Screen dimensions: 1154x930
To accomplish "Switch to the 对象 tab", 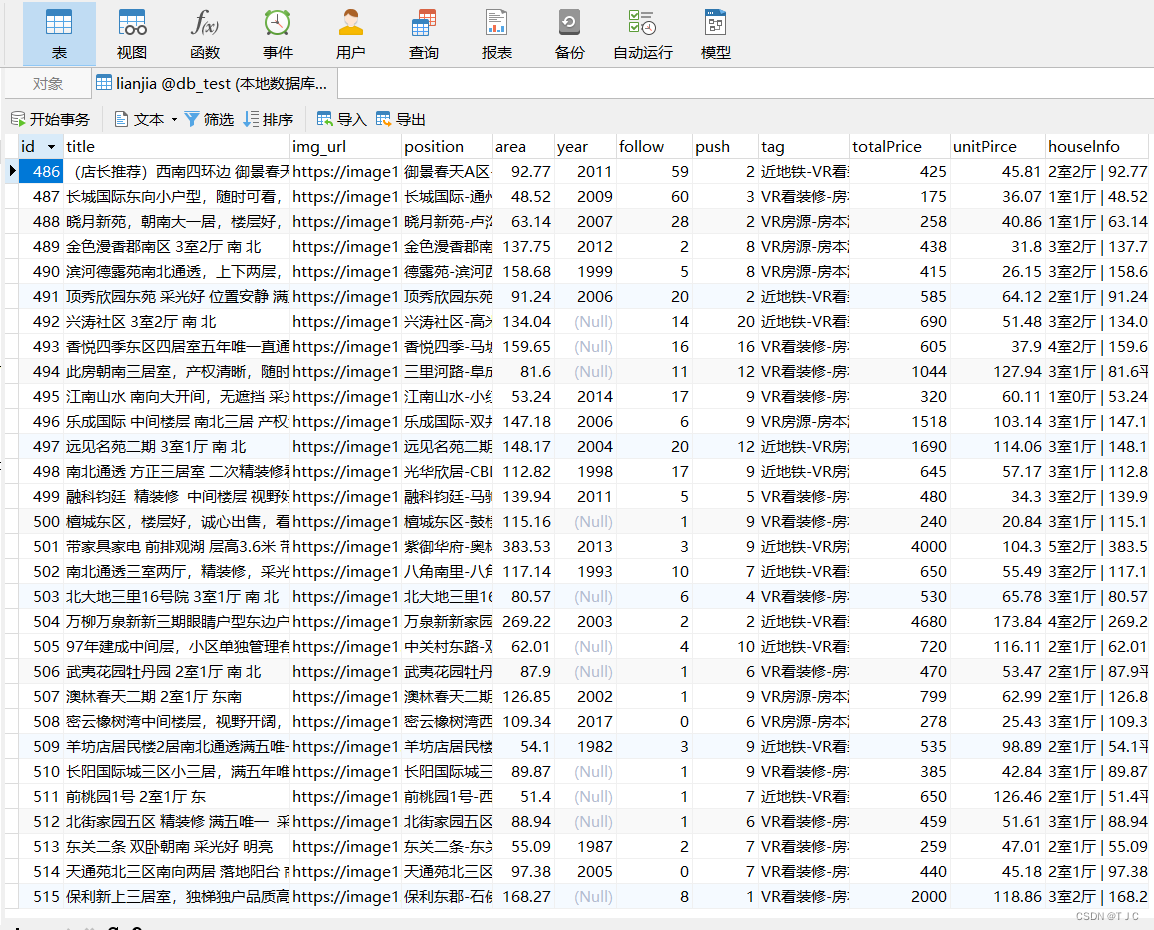I will (x=48, y=84).
